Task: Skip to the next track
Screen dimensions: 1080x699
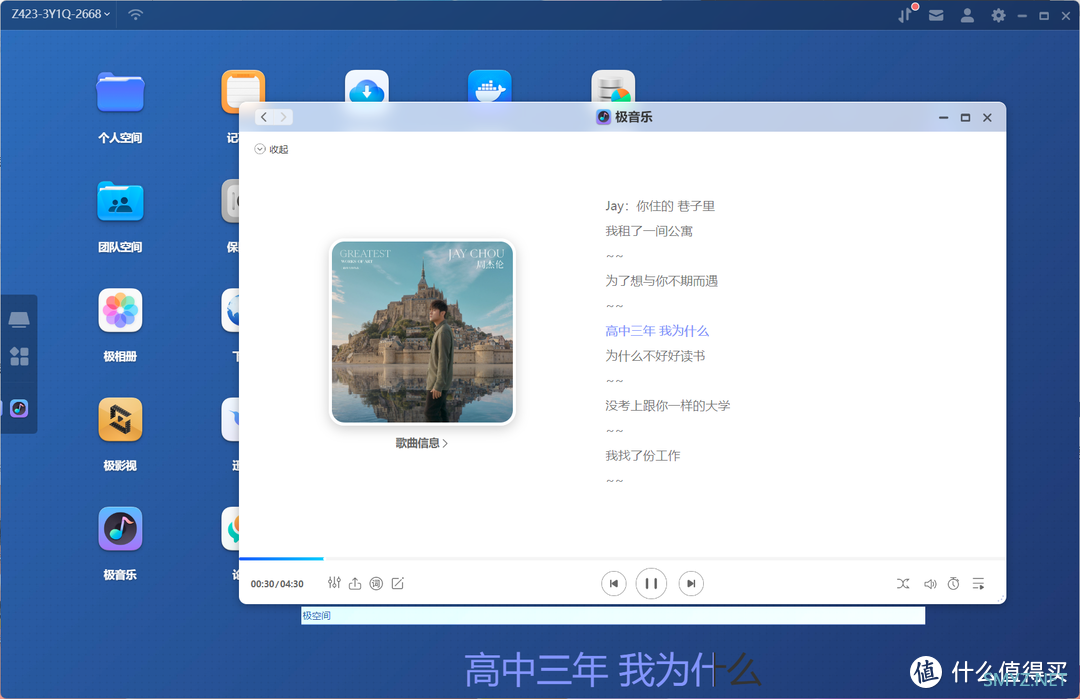Action: point(691,583)
